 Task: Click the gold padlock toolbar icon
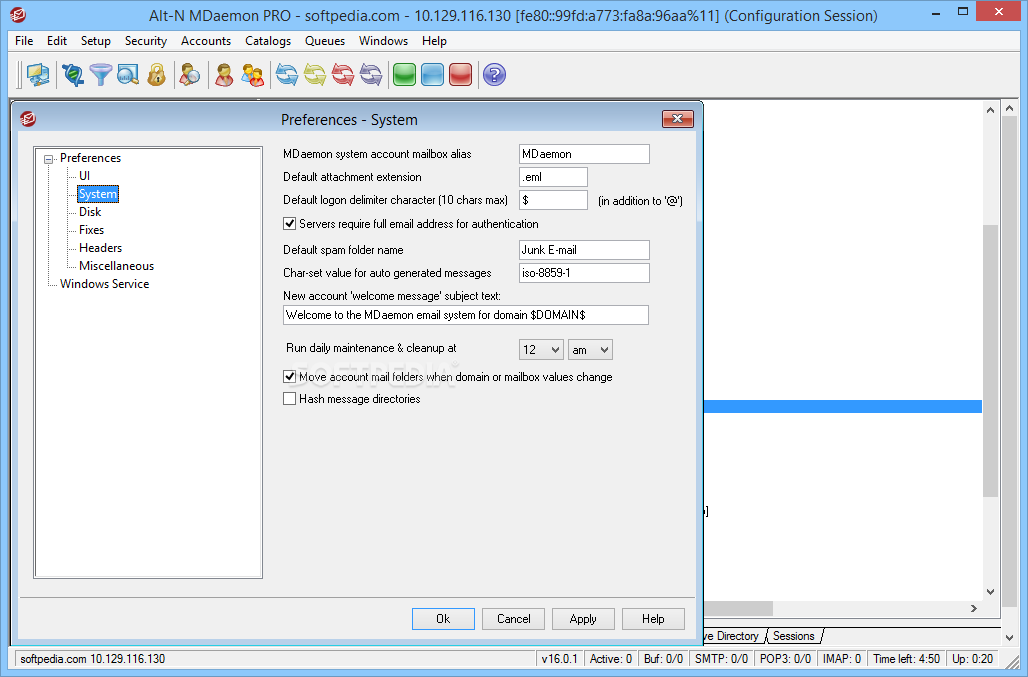pos(156,75)
